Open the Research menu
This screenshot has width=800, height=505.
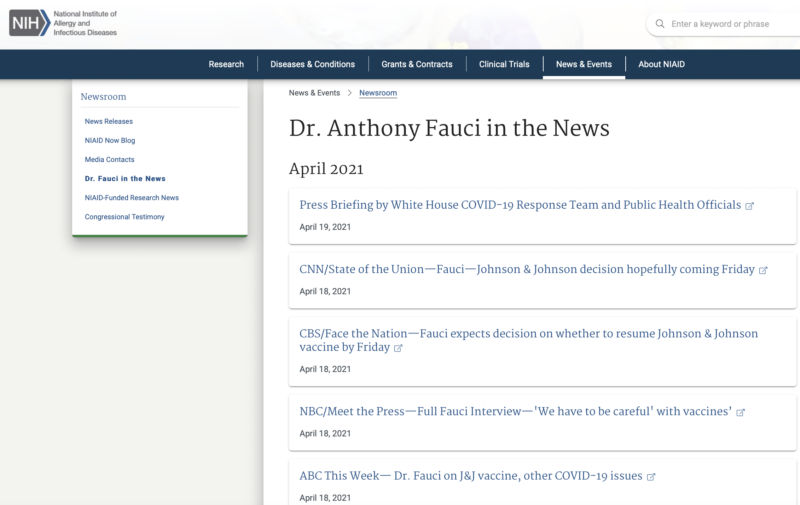point(226,64)
